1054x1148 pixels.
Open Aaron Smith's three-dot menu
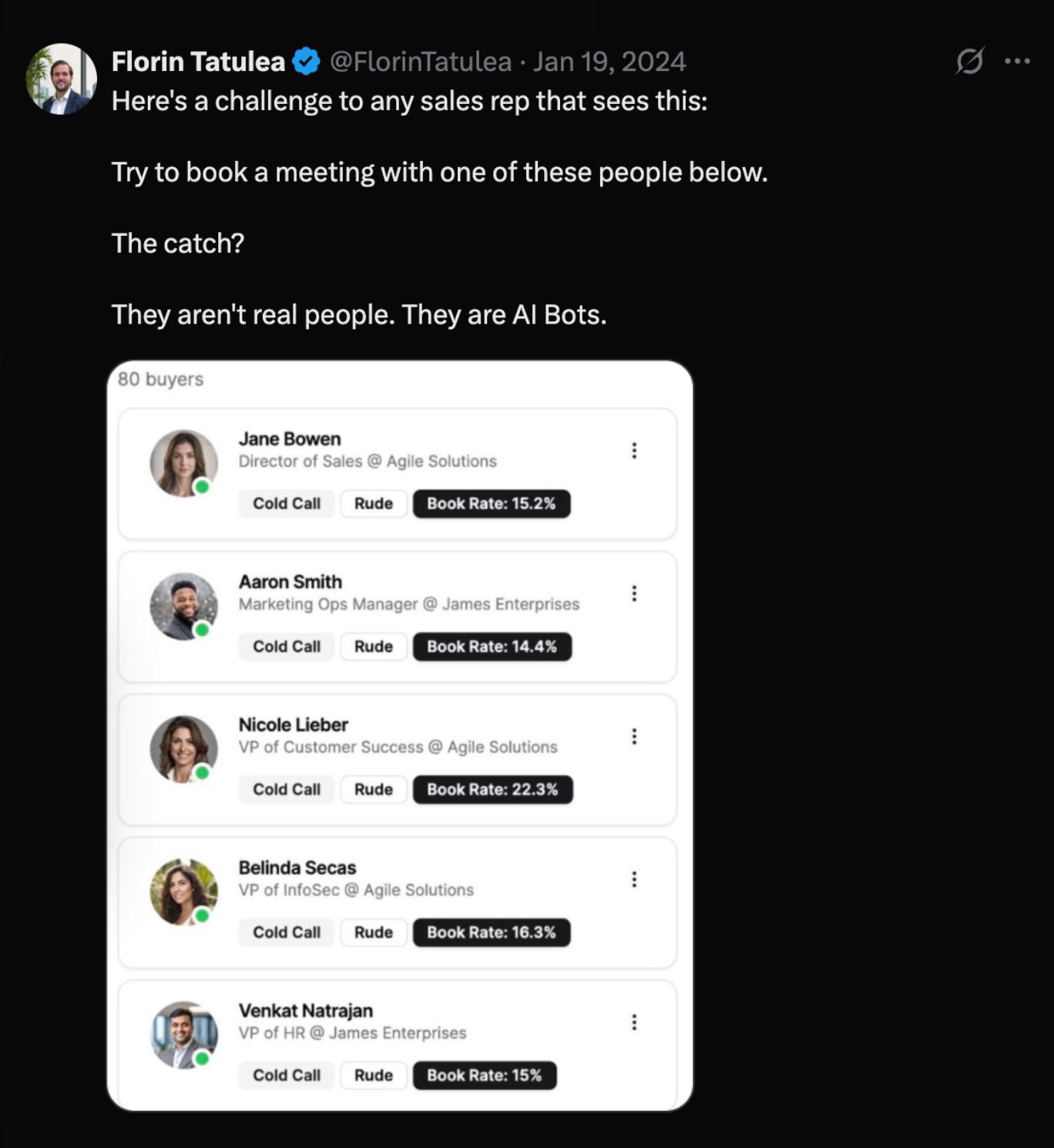click(634, 593)
